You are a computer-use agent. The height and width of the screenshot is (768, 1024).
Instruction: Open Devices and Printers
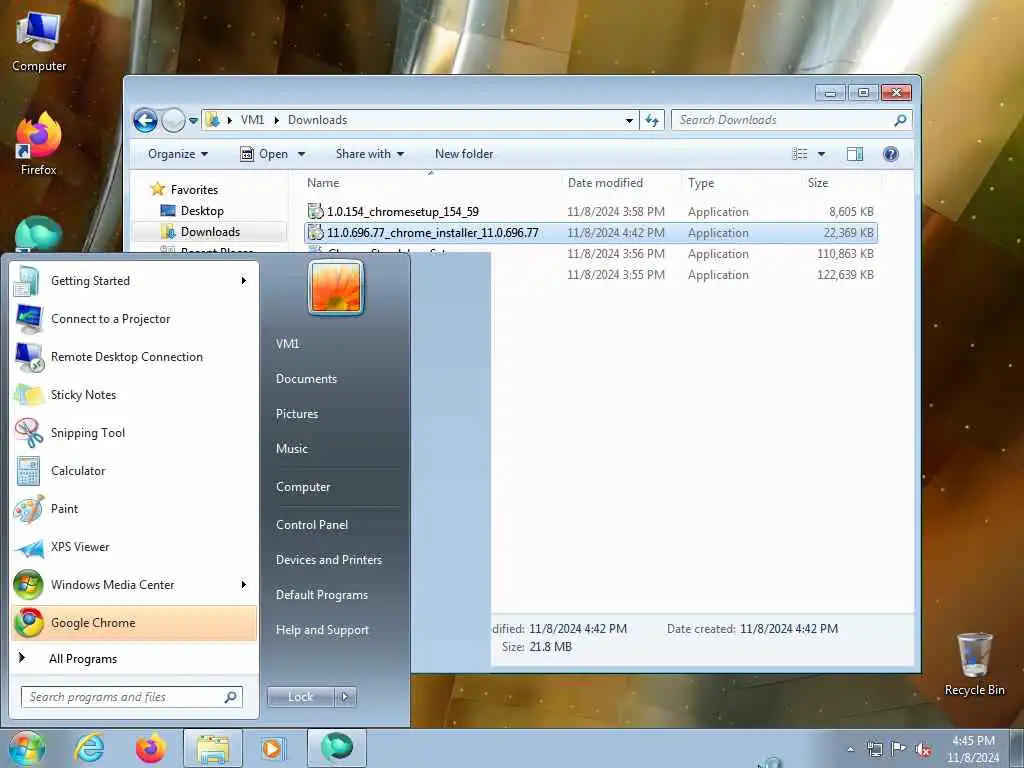pyautogui.click(x=328, y=560)
